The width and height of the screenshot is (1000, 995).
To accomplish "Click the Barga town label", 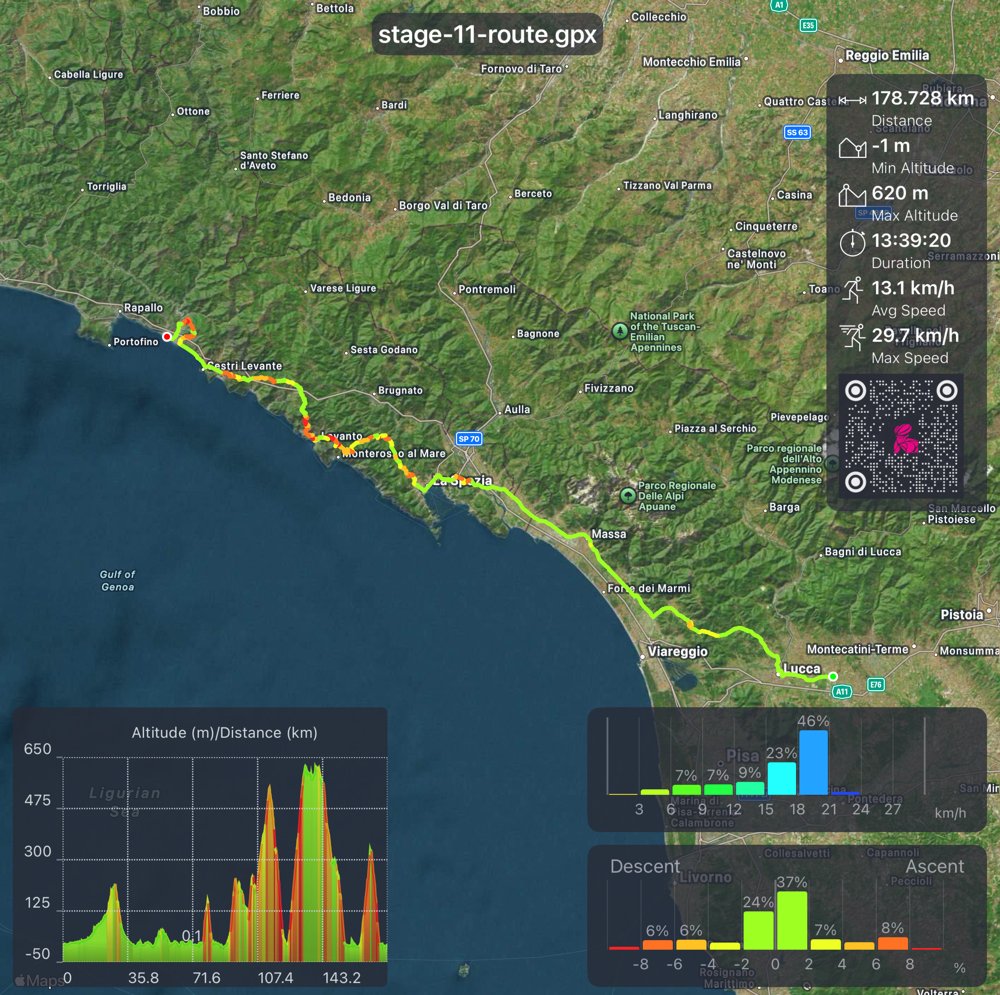I will [x=784, y=507].
